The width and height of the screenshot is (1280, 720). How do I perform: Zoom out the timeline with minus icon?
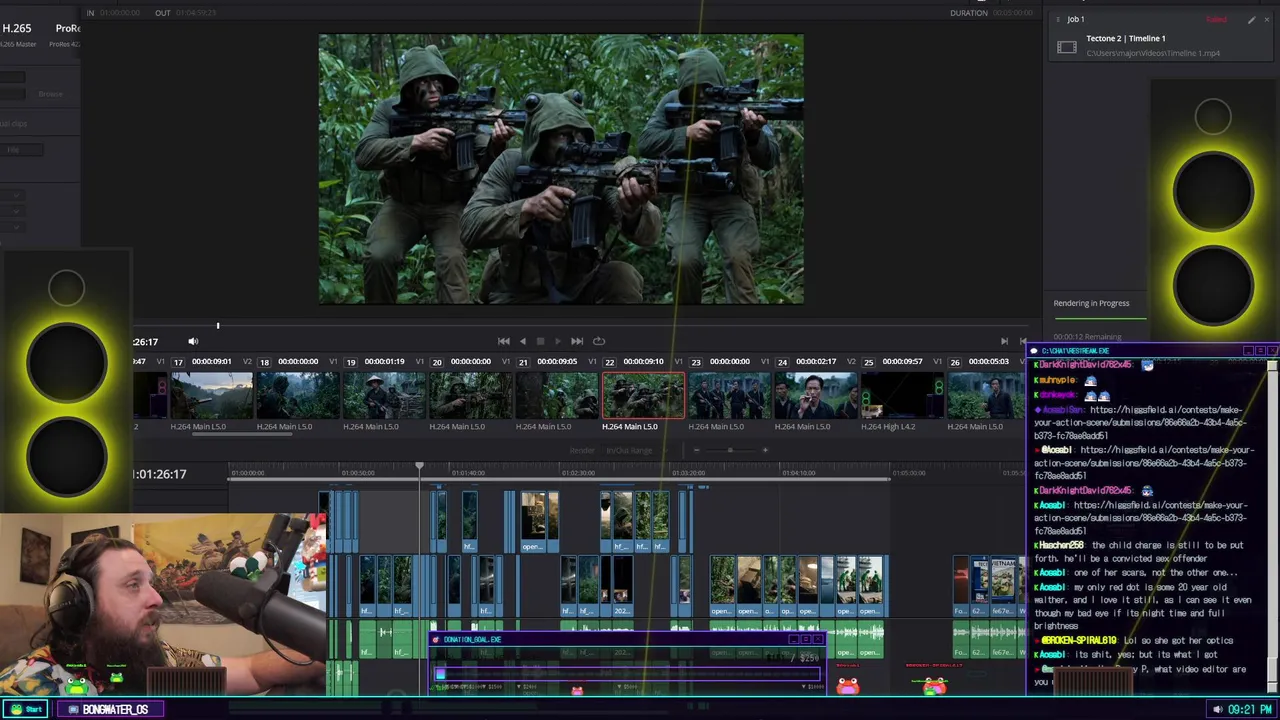pos(697,450)
